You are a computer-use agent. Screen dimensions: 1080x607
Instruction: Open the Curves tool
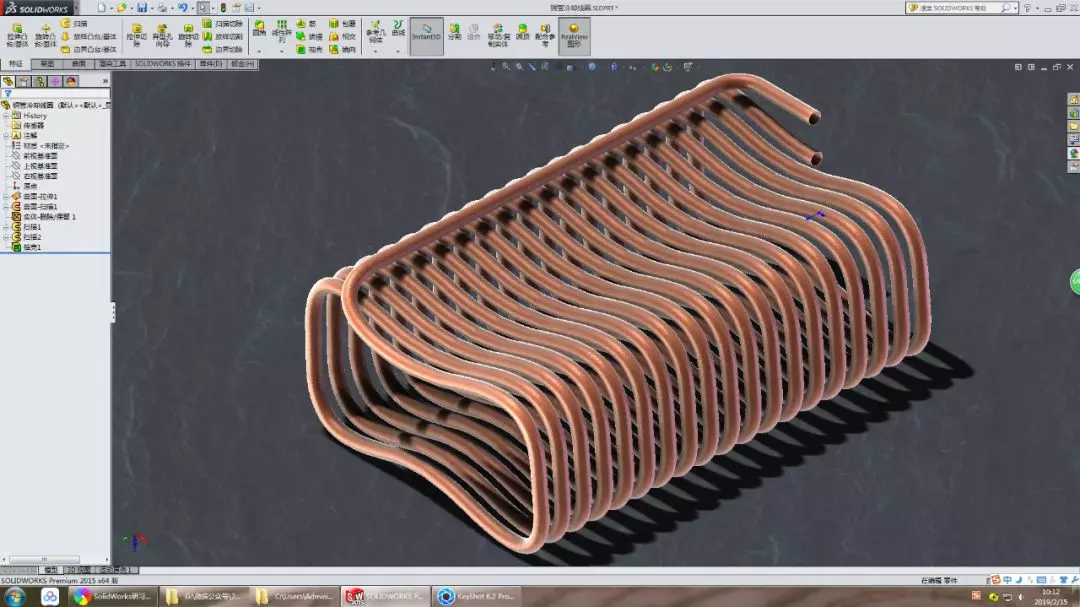point(398,28)
